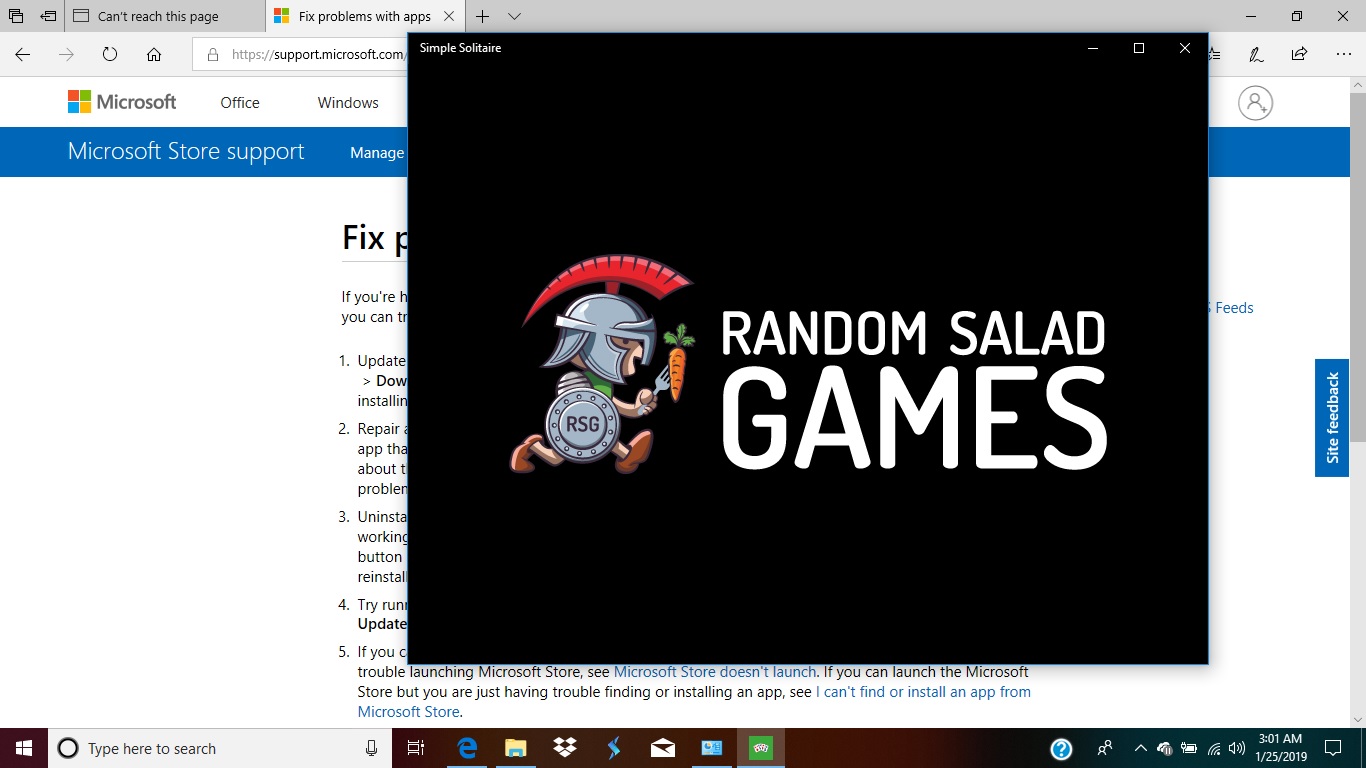
Task: Open the Windows menu on Microsoft site
Action: 348,103
